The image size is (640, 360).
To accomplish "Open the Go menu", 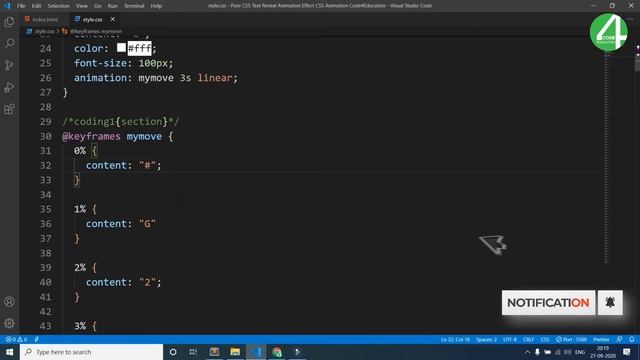I will pos(98,6).
